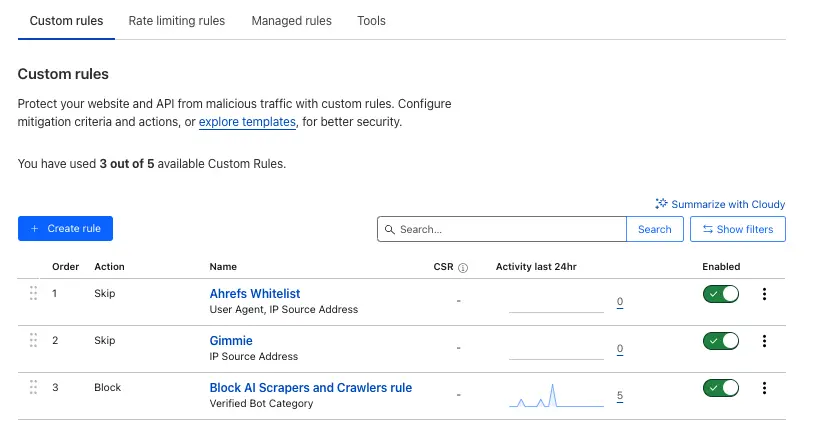Screen dimensions: 814x432
Task: Switch to the Managed rules tab
Action: click(291, 21)
